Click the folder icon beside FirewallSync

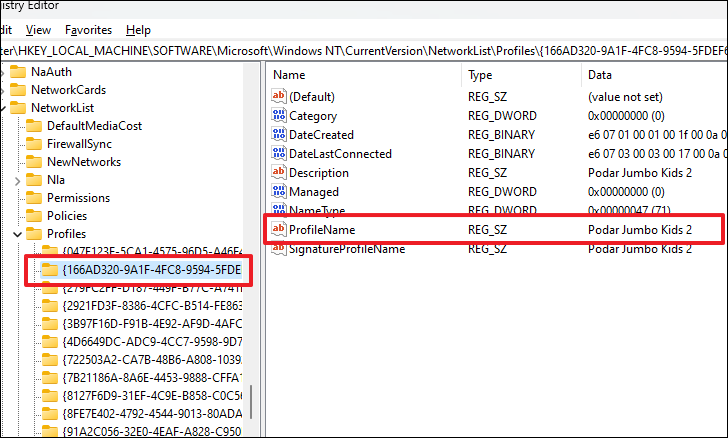click(34, 144)
